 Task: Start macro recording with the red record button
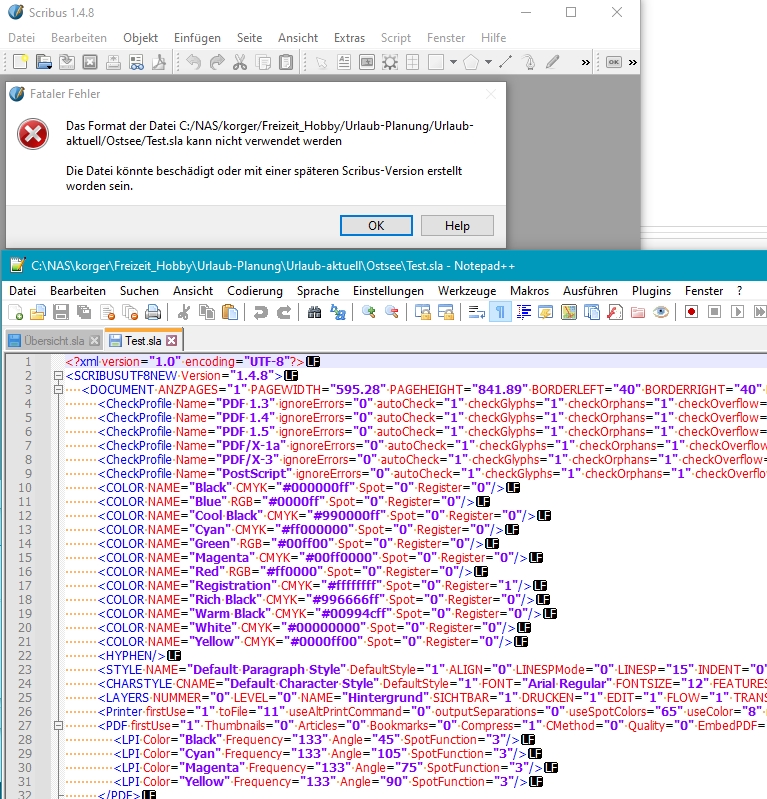coord(691,312)
